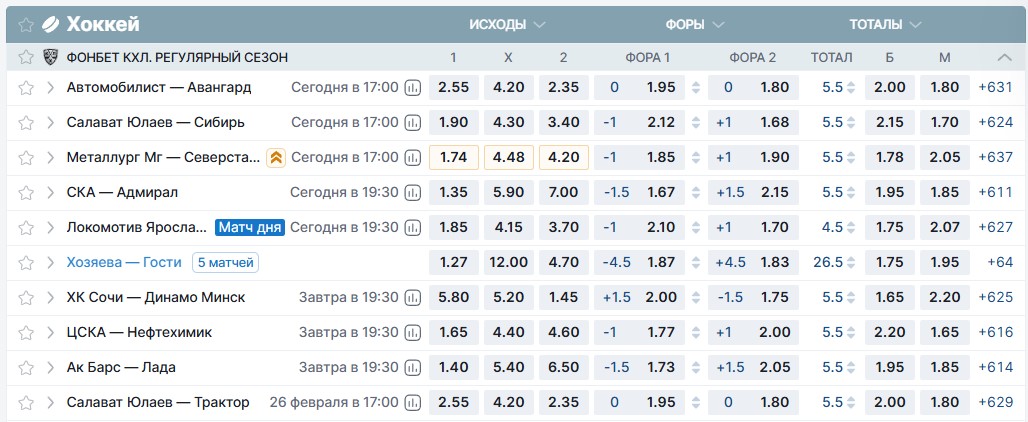The width and height of the screenshot is (1028, 422).
Task: Open statistics icon for Ак Барс — Лада
Action: 413,368
